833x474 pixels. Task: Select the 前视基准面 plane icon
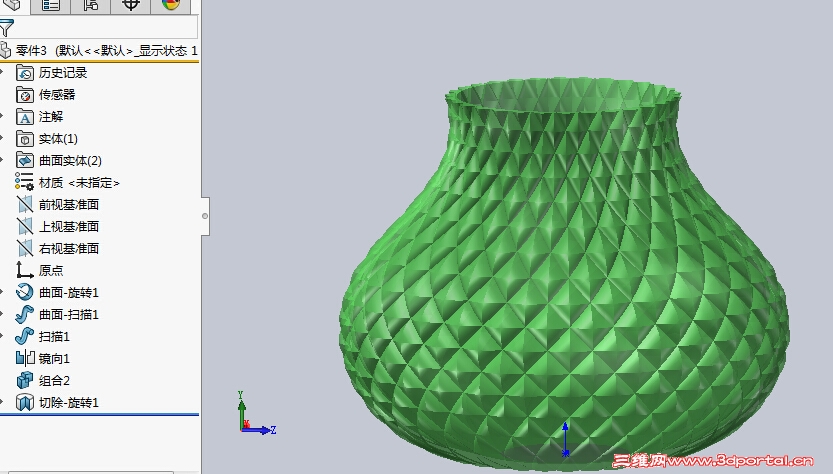point(25,205)
